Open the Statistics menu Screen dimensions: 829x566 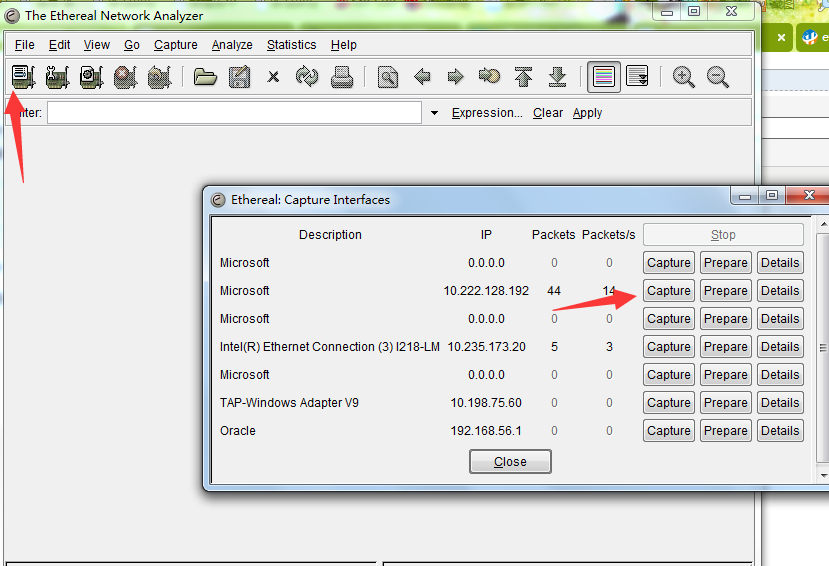291,45
